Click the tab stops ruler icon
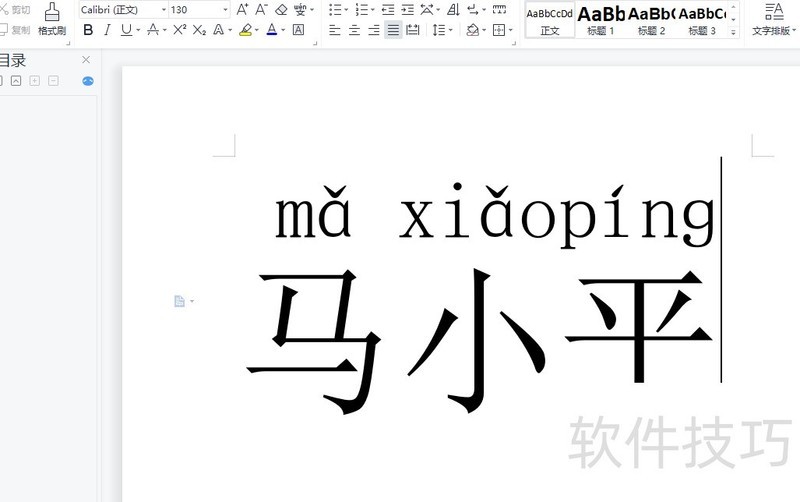 point(499,10)
